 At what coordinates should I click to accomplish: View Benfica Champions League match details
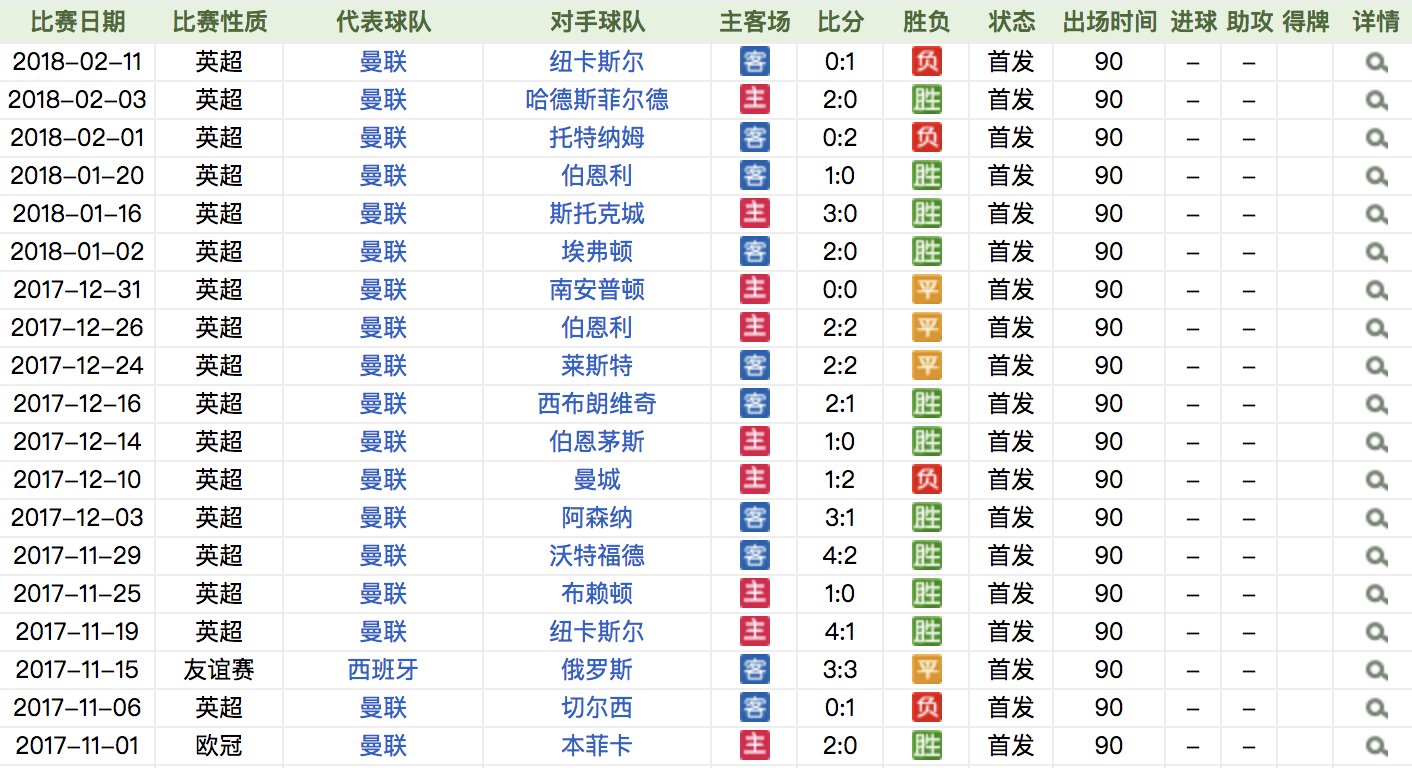click(x=1377, y=745)
